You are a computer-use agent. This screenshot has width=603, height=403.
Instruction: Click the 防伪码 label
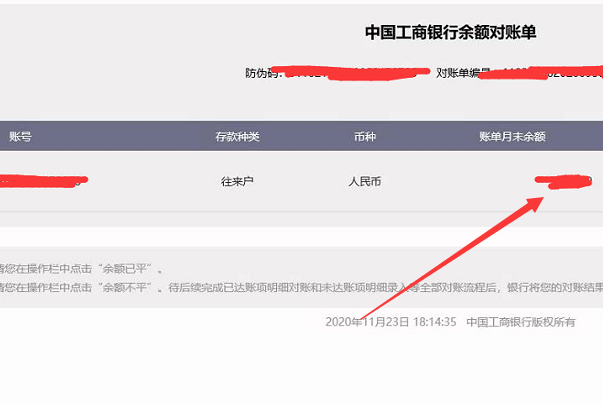pyautogui.click(x=262, y=73)
